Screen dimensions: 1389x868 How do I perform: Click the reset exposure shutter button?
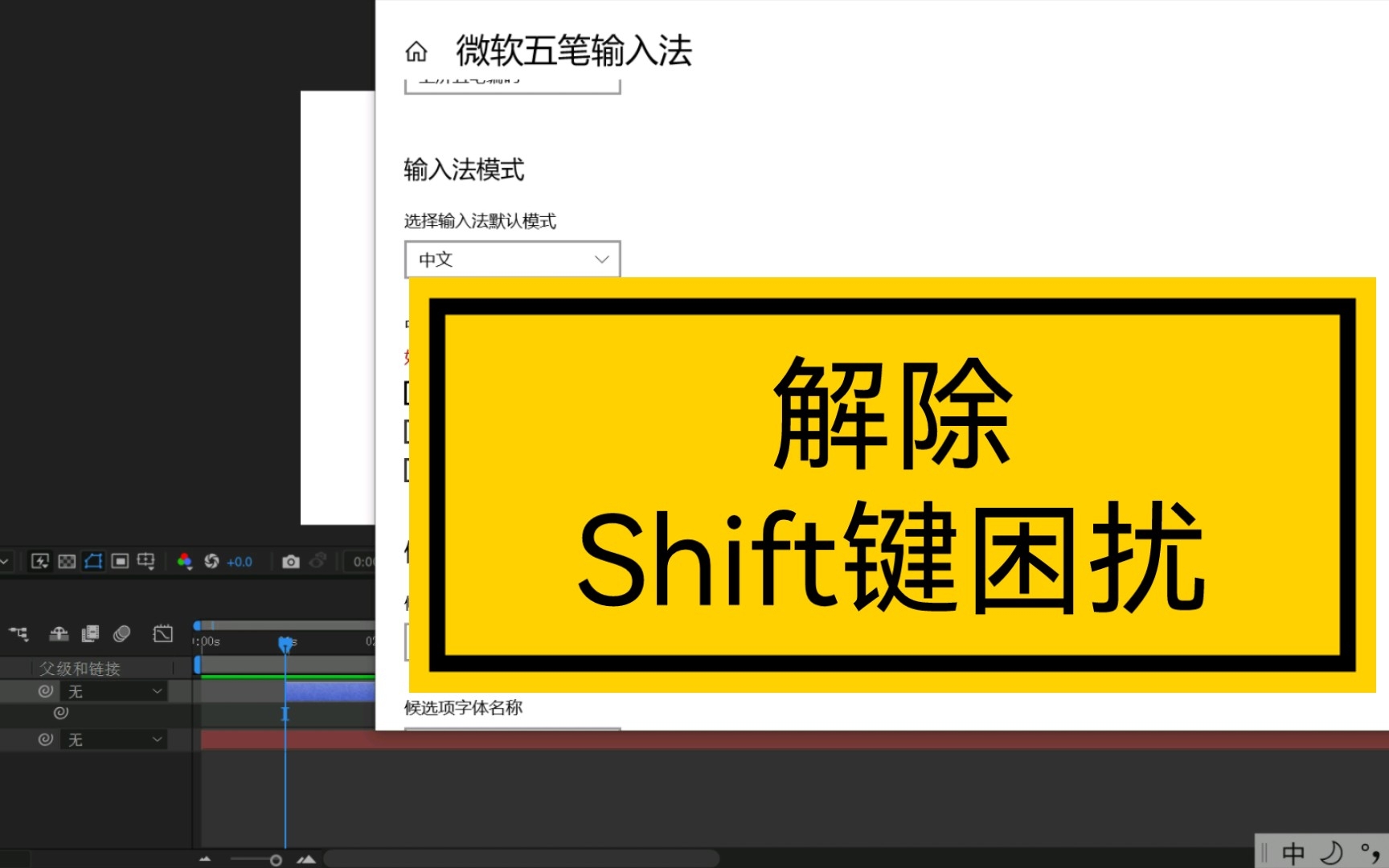click(211, 562)
